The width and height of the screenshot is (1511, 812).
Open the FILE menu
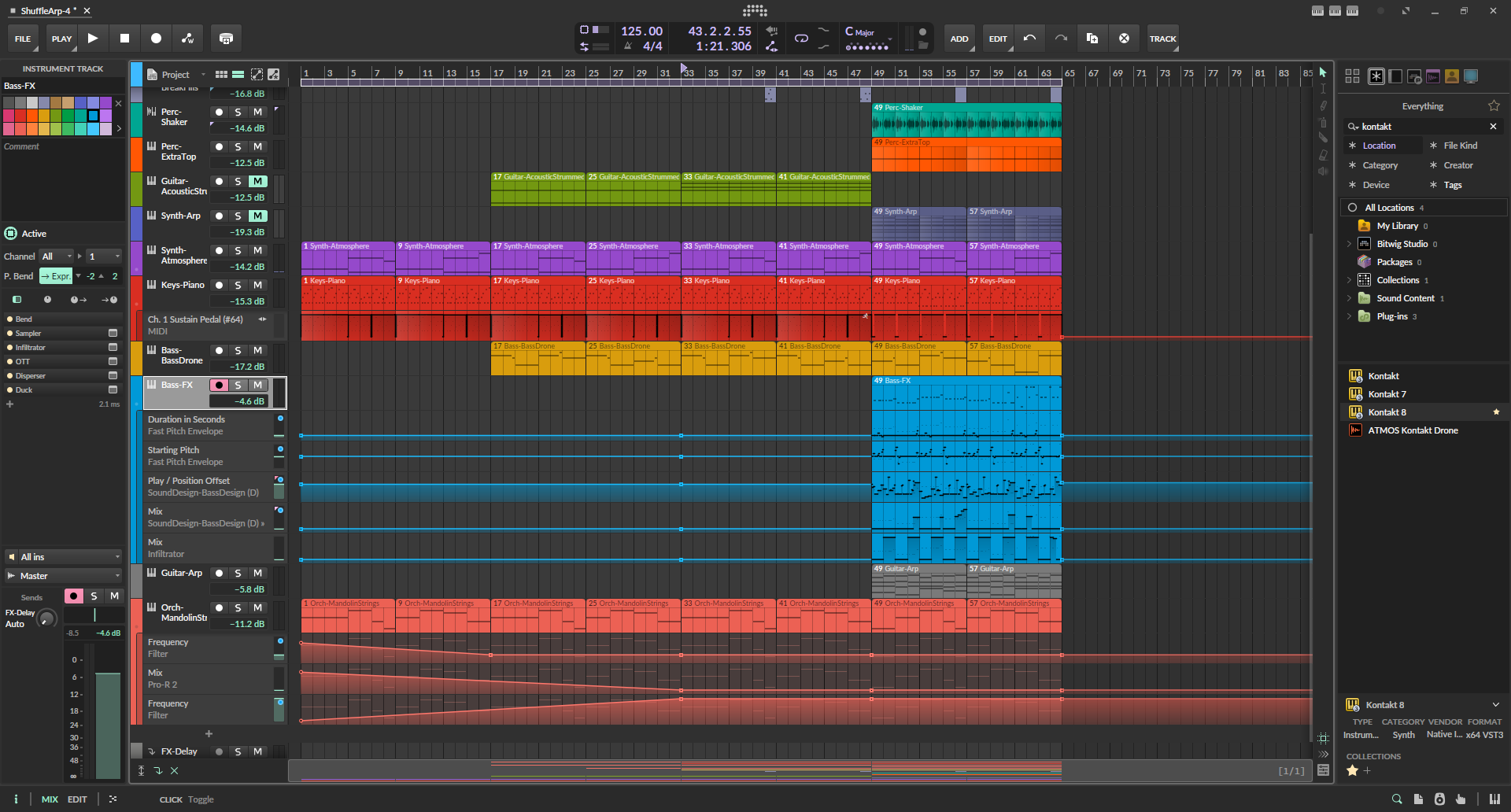(x=23, y=38)
